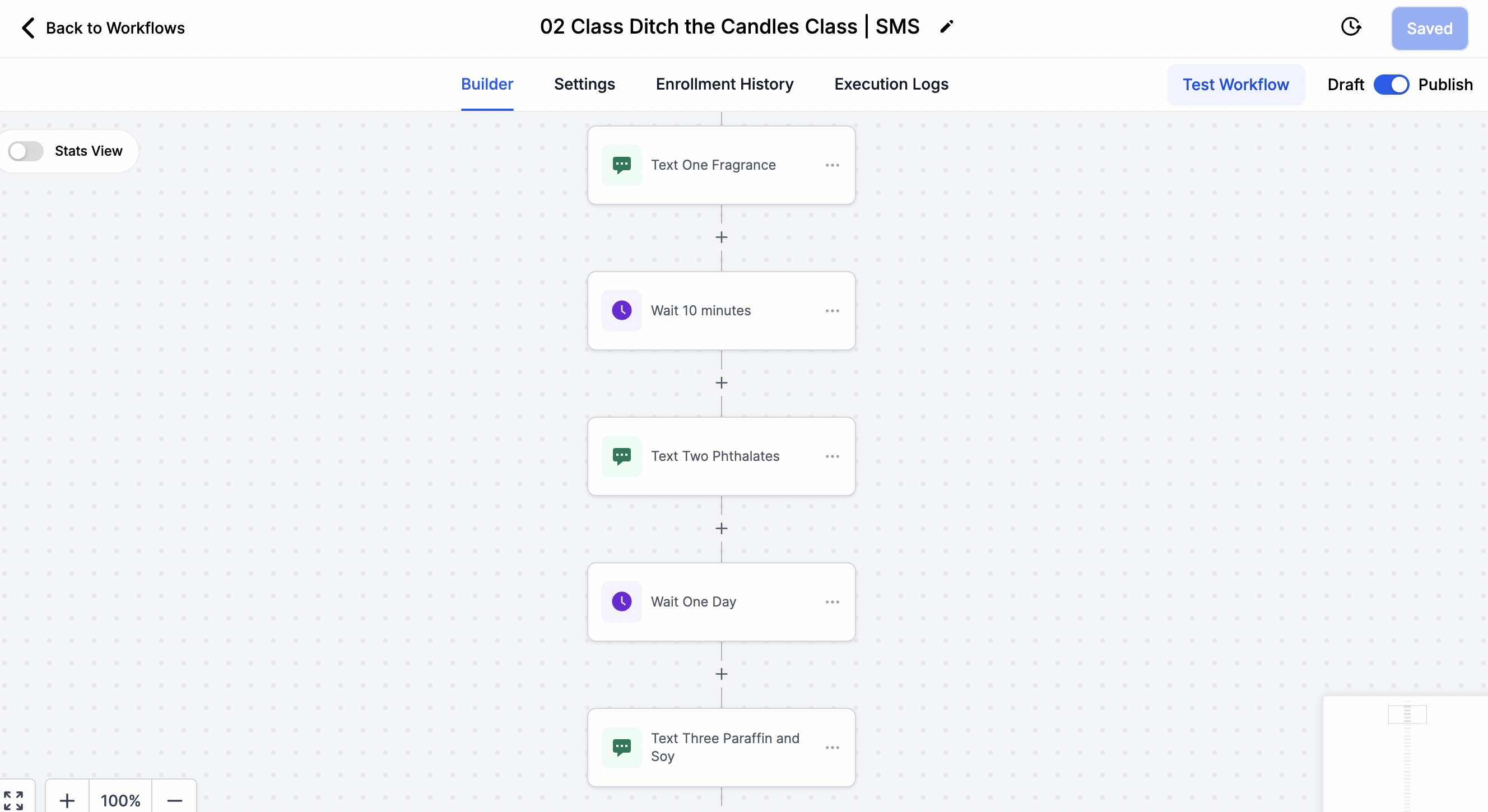Open three-dot menu on Text Two Phthalates

point(833,456)
